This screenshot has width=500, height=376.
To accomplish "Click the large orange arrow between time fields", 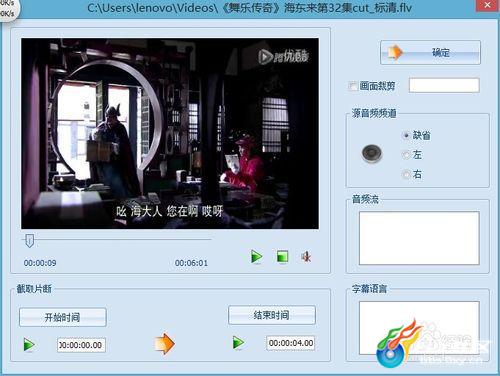I will click(x=164, y=344).
